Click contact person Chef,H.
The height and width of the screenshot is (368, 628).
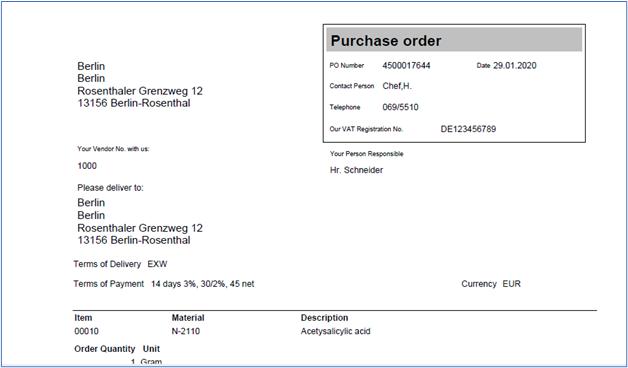click(397, 86)
